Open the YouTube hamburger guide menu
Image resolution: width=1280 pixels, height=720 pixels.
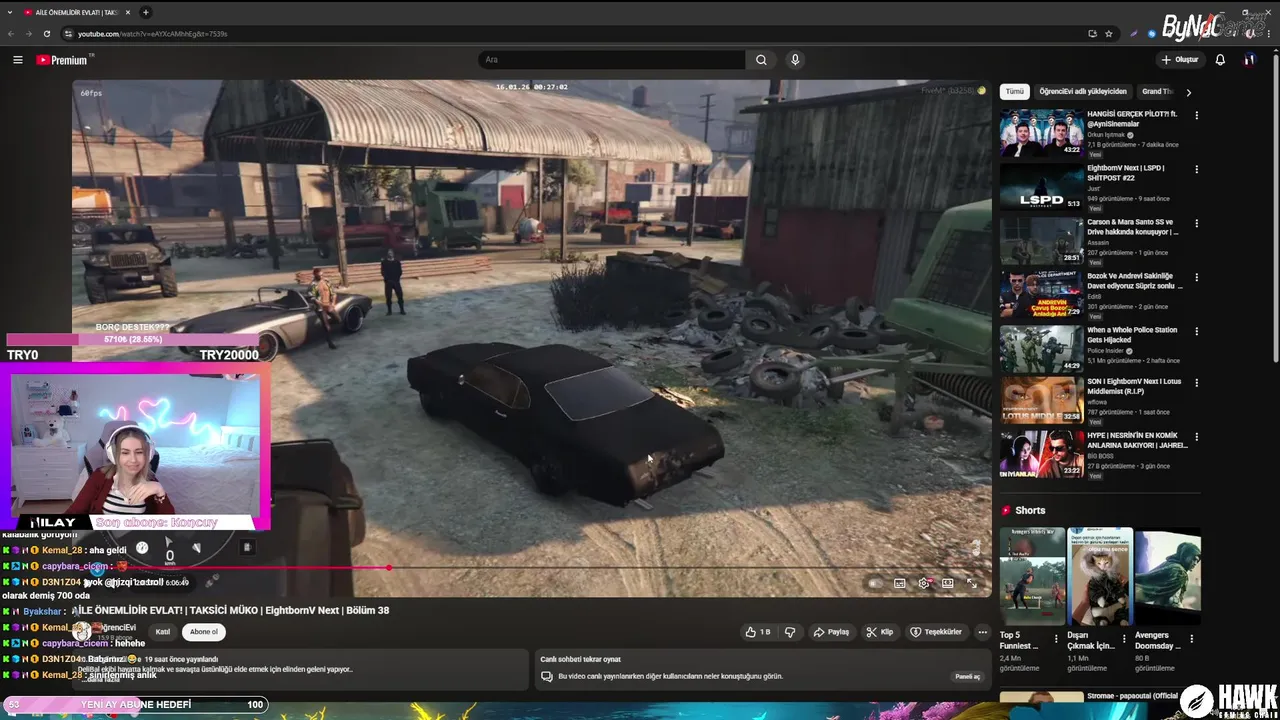tap(17, 60)
